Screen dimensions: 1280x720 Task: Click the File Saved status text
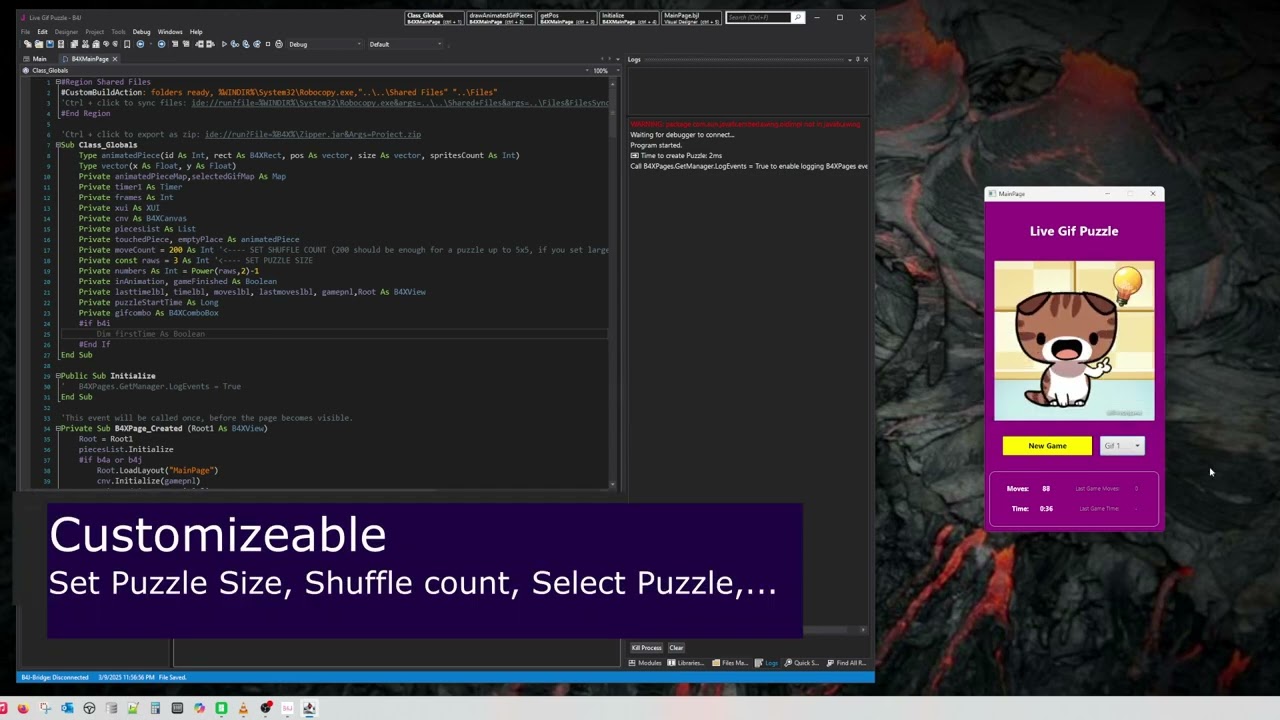(172, 677)
